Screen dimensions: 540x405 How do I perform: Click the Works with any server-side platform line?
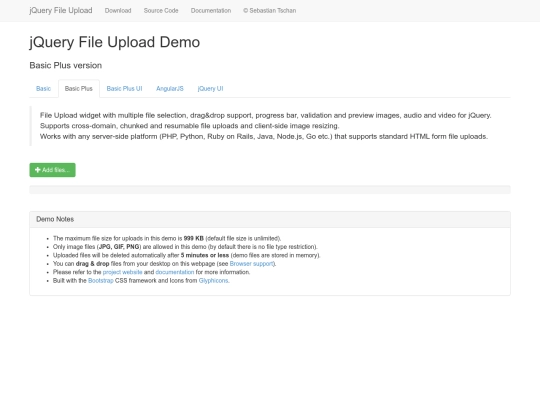[264, 136]
